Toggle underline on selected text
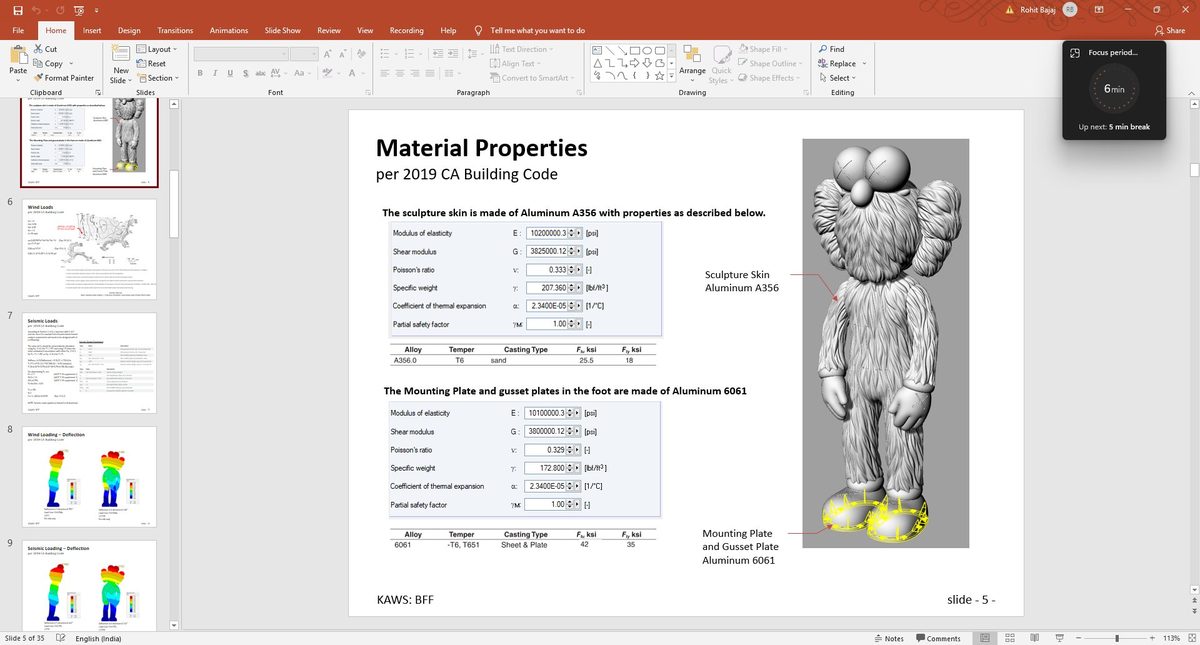1200x645 pixels. pyautogui.click(x=229, y=73)
